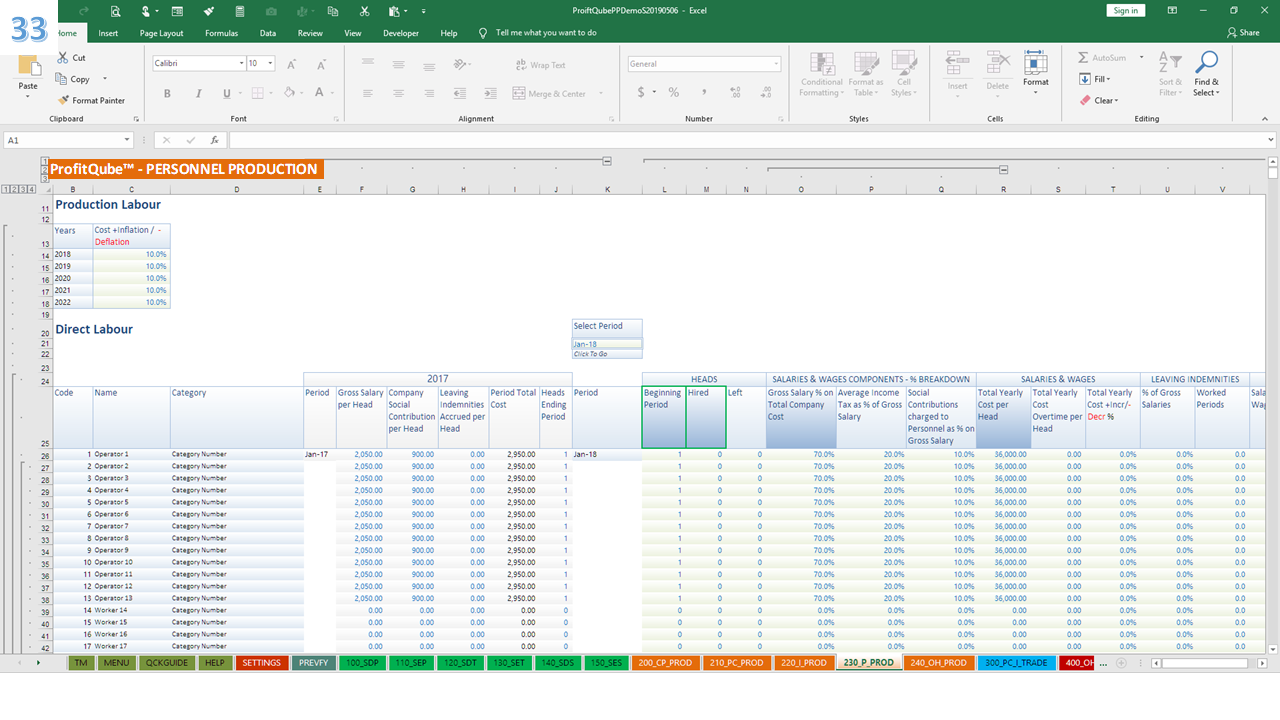The height and width of the screenshot is (720, 1280).
Task: Click the Borders icon in Font group
Action: coord(257,93)
